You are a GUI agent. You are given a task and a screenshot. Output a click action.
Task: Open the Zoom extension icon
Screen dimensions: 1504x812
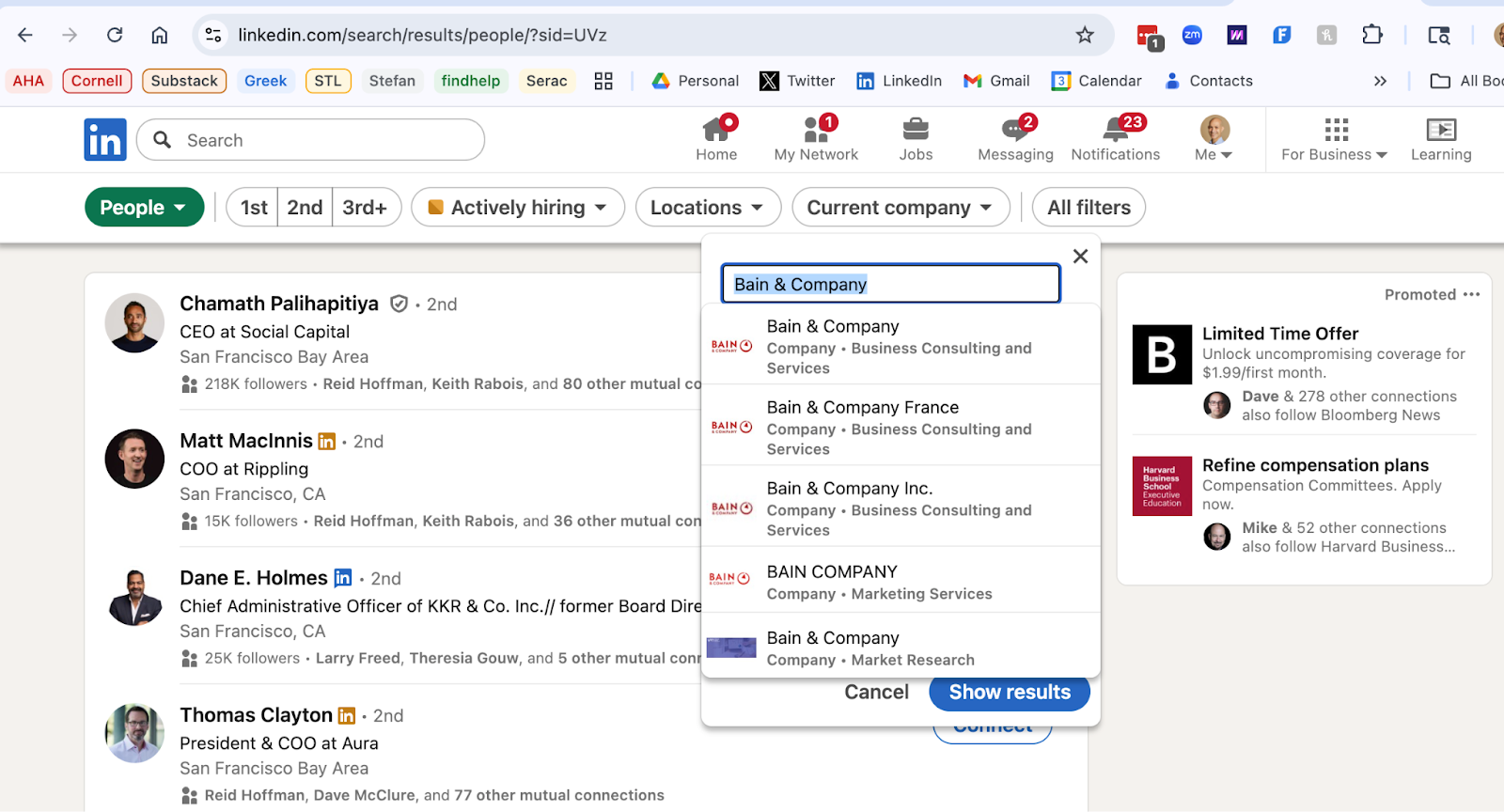(x=1192, y=35)
